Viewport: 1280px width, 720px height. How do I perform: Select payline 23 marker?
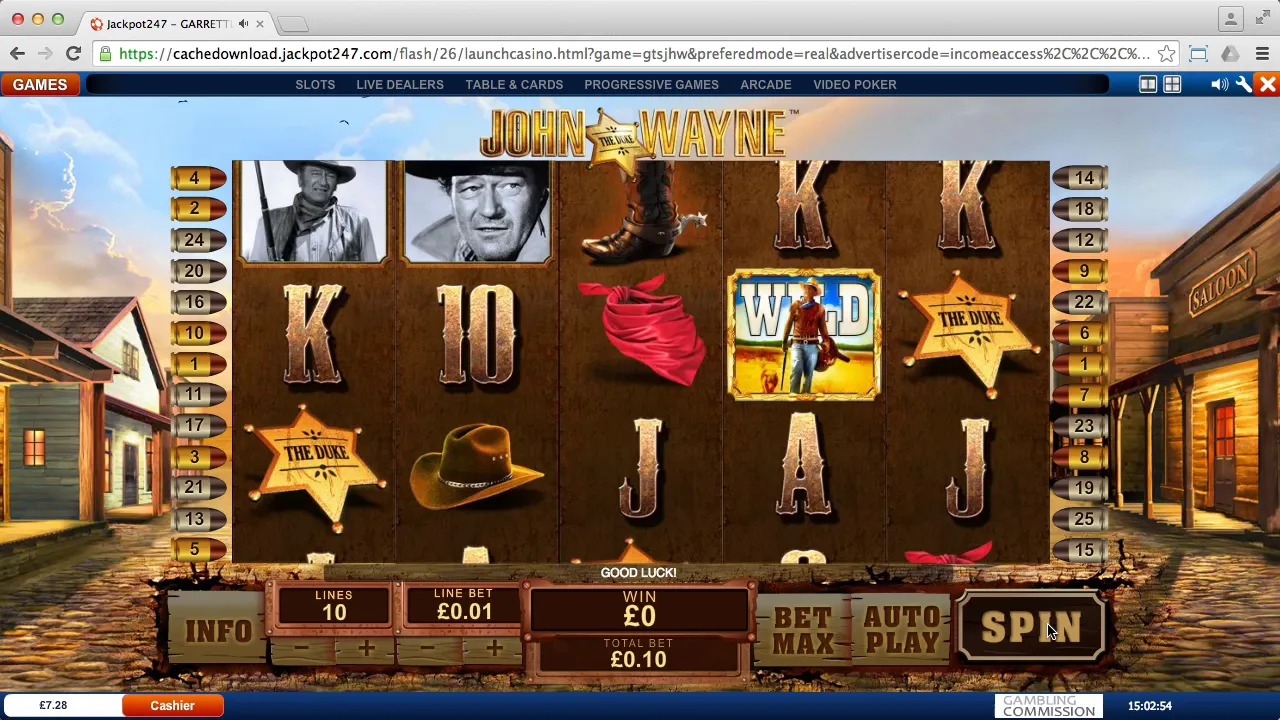point(1081,426)
